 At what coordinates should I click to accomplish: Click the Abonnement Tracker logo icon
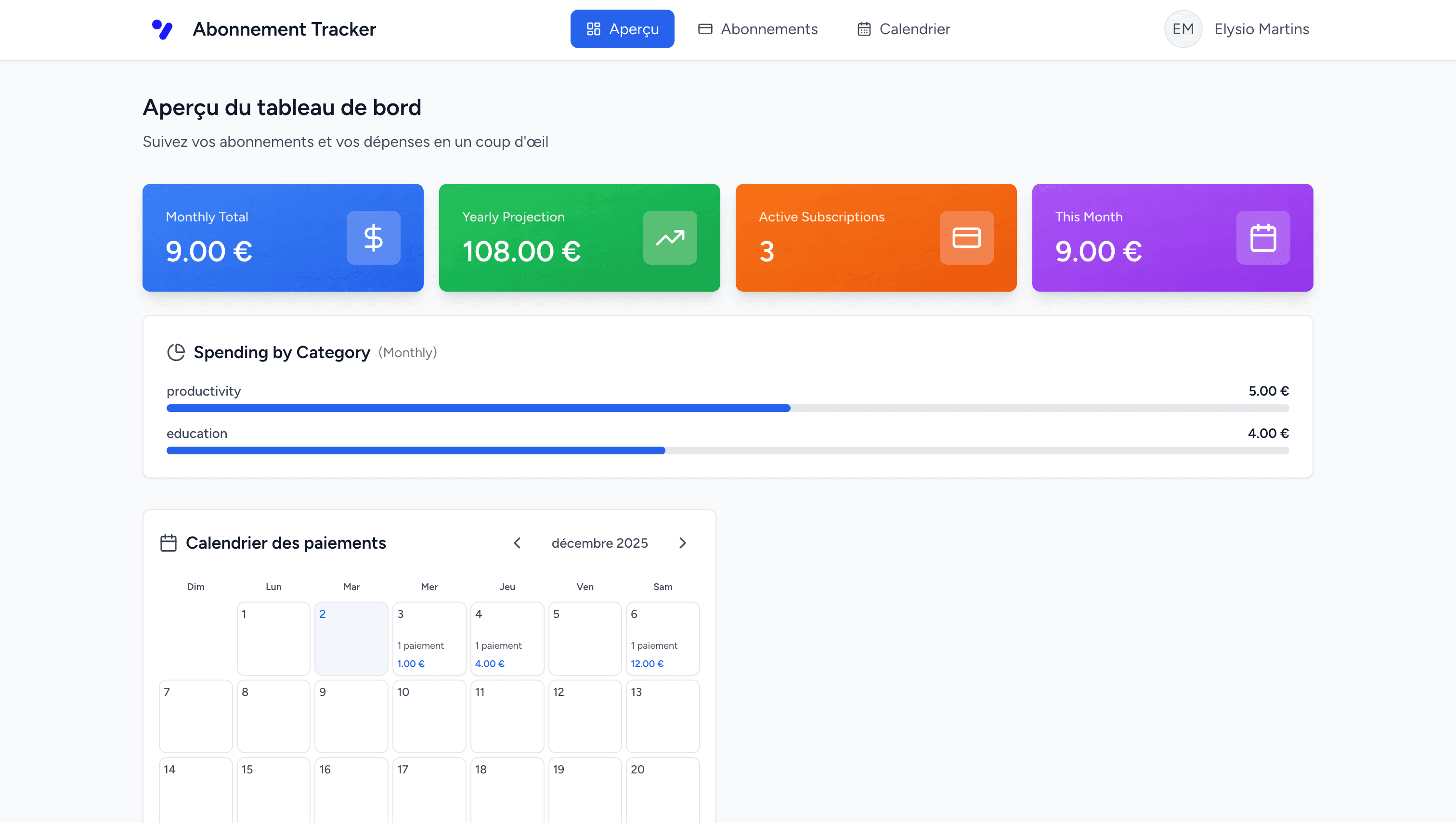point(162,29)
